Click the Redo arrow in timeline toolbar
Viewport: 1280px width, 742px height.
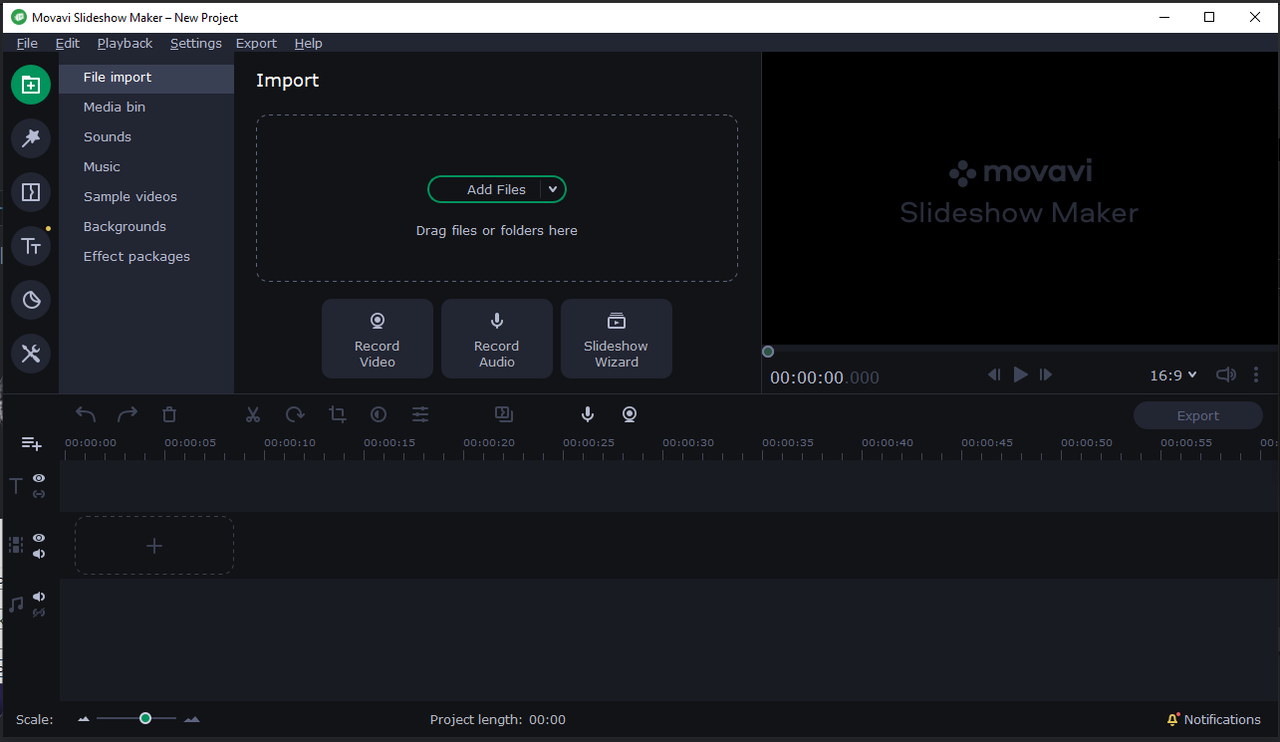128,414
